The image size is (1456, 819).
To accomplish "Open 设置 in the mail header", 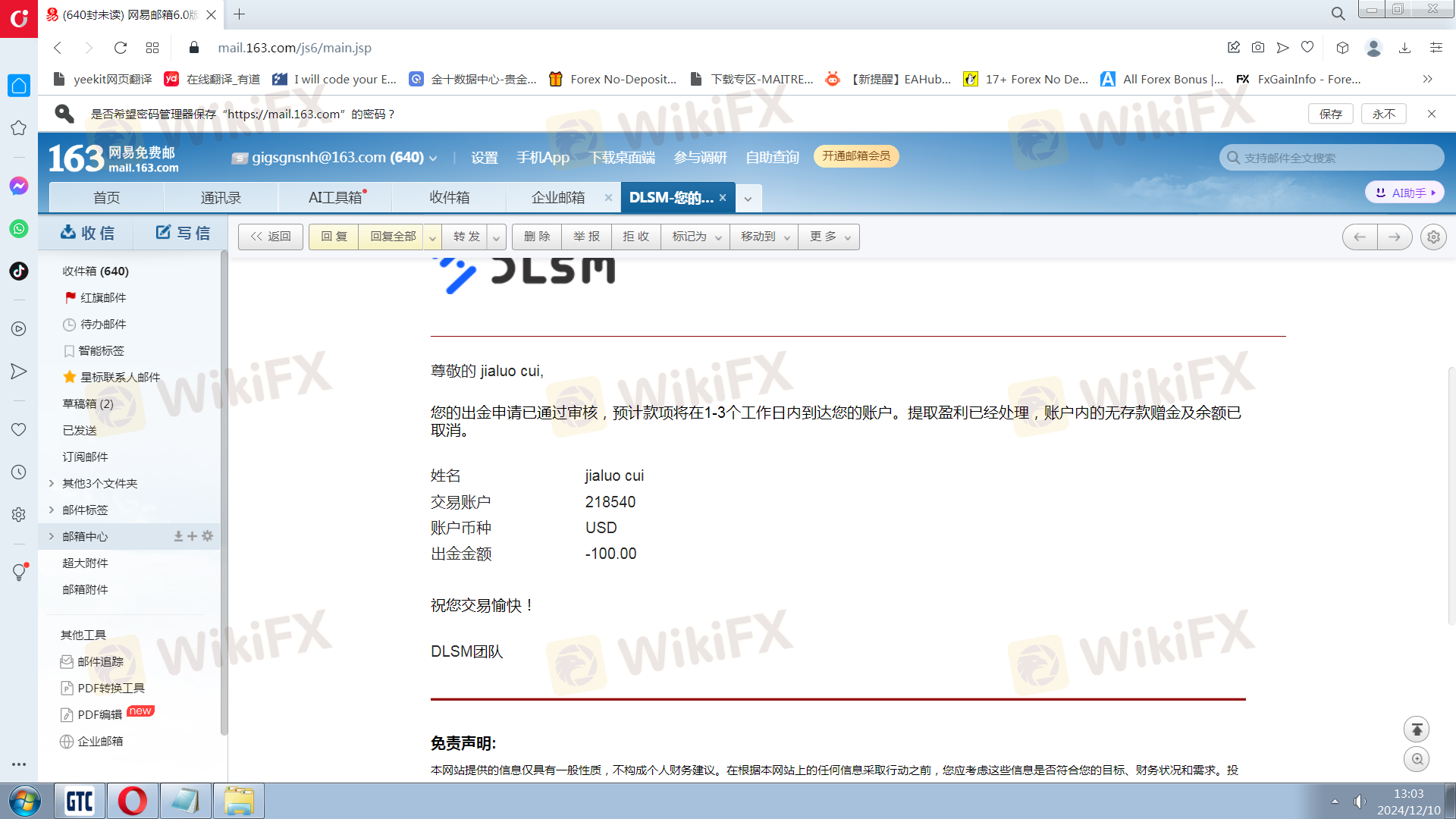I will click(x=484, y=158).
